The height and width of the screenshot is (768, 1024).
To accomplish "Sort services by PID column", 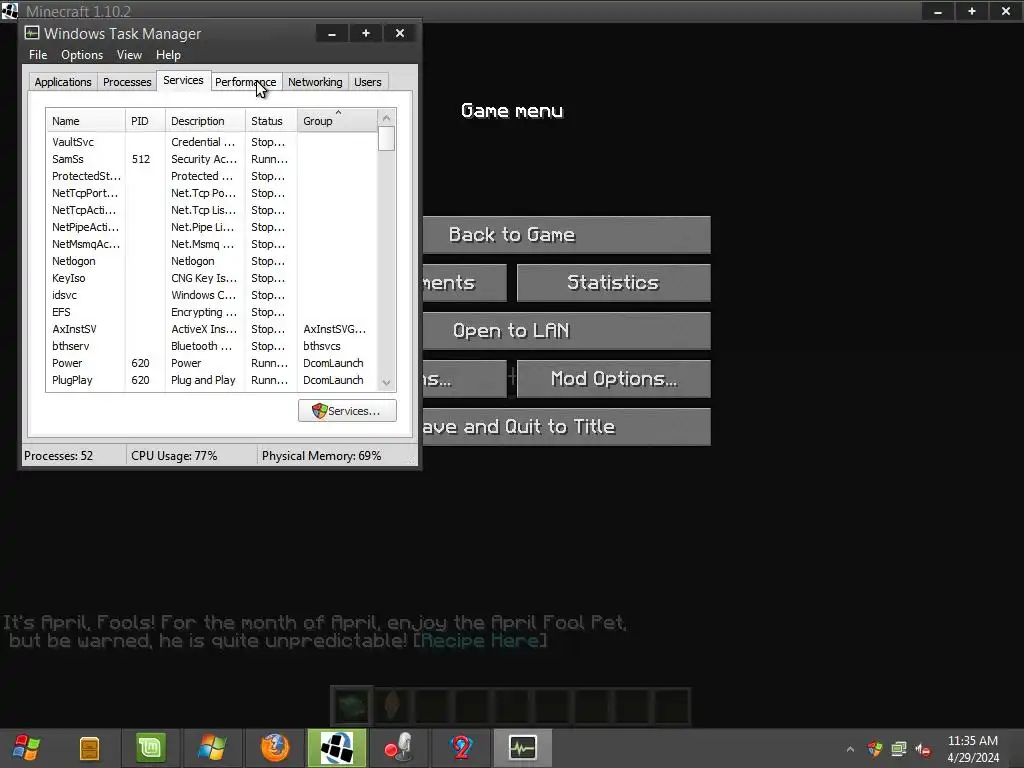I will coord(145,121).
